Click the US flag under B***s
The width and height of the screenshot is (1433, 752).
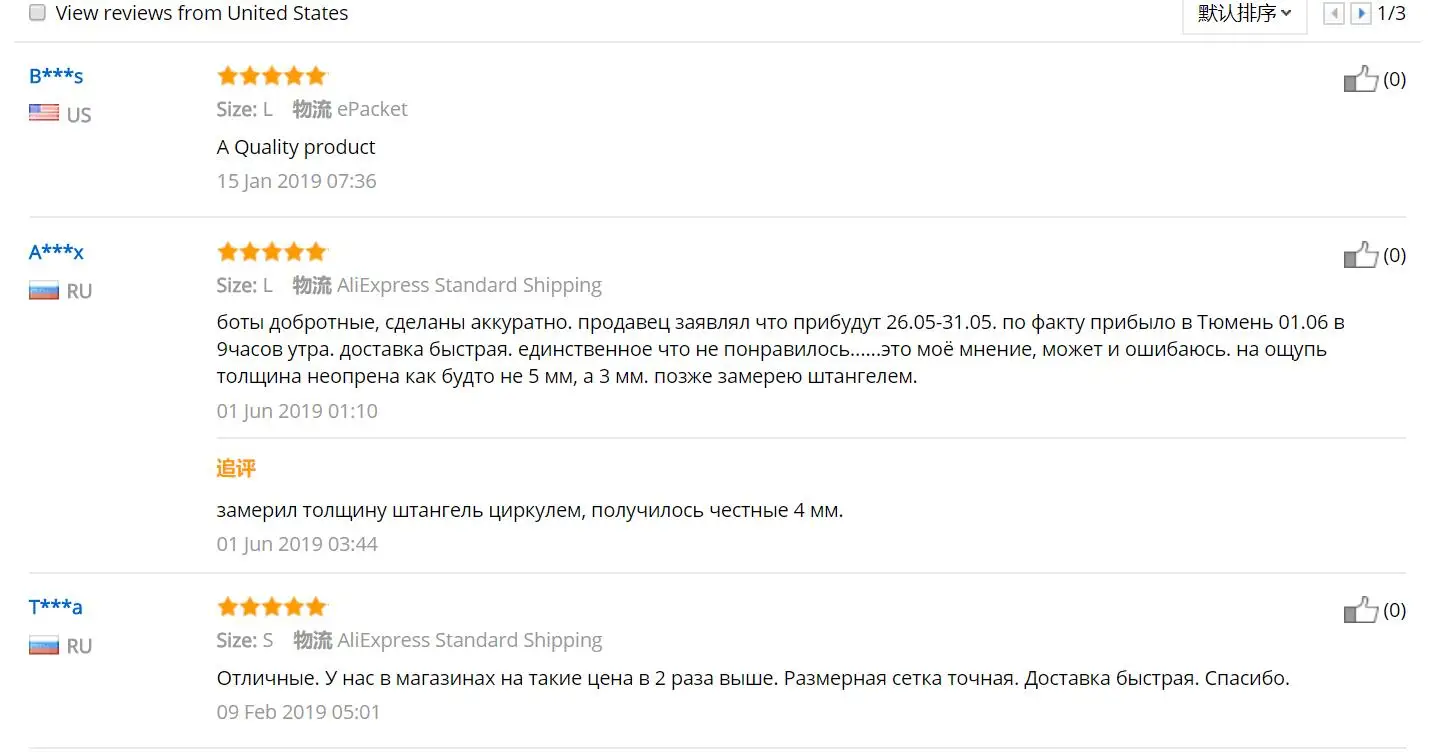click(x=44, y=113)
